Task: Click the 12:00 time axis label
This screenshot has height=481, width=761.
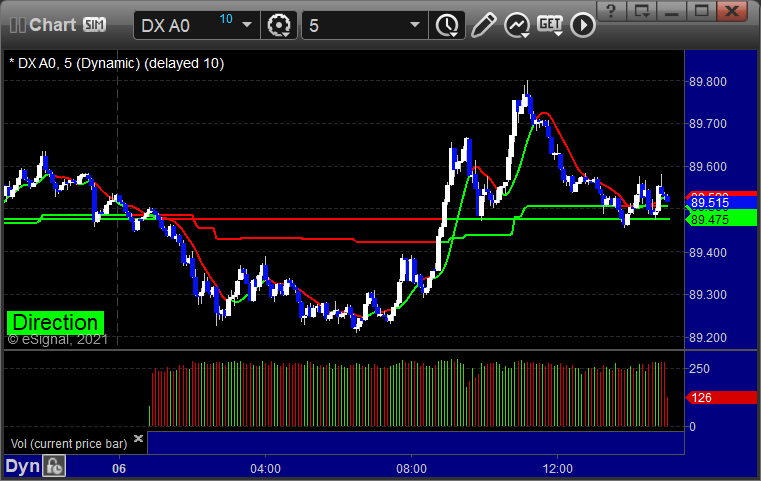Action: coord(558,469)
